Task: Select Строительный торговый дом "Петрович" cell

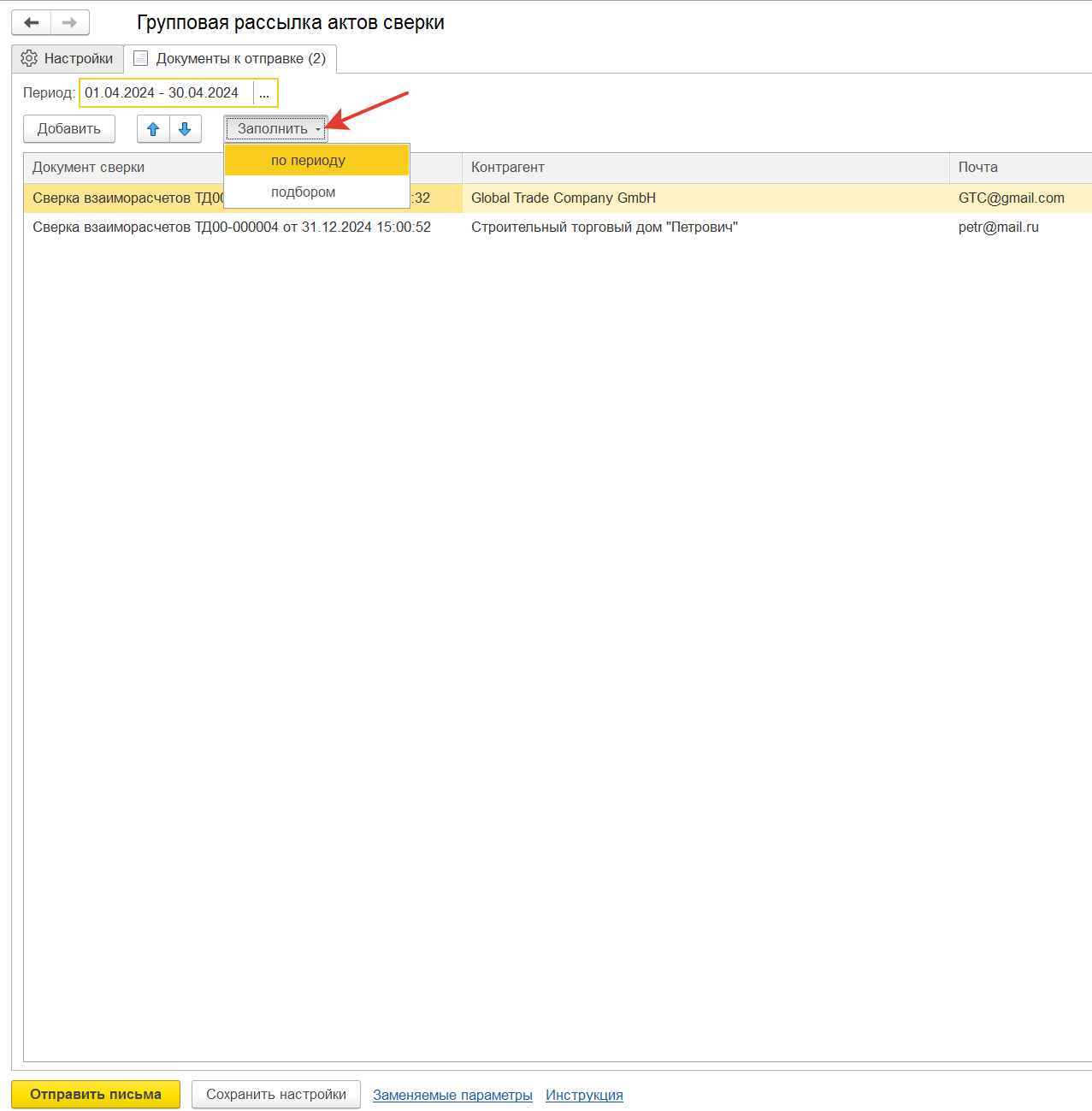Action: pyautogui.click(x=705, y=227)
